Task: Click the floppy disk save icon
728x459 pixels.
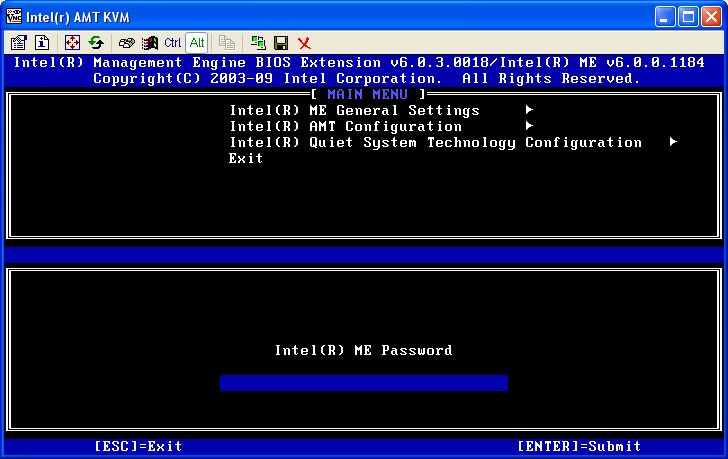Action: [281, 42]
